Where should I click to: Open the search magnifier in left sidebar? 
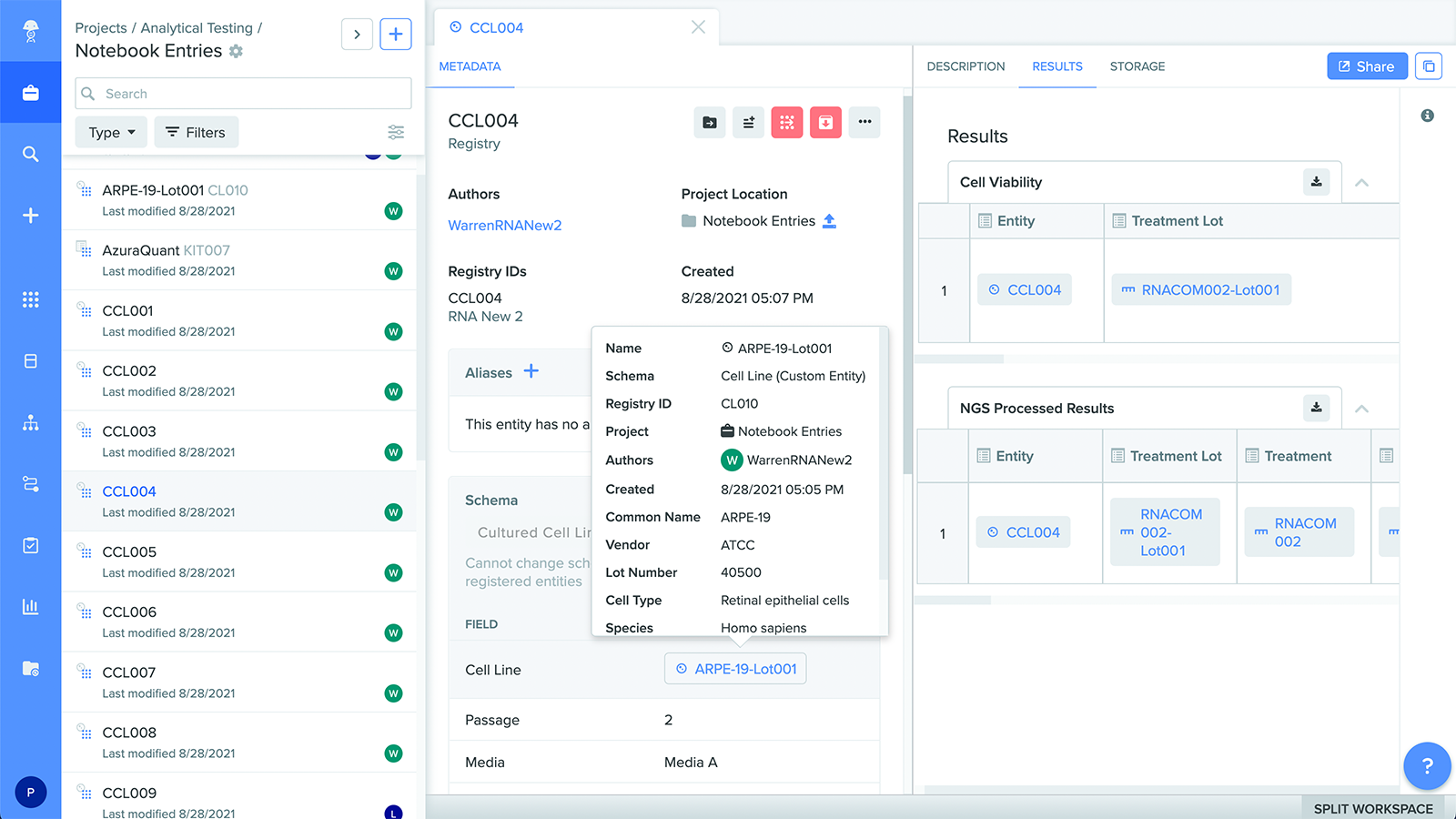31,154
